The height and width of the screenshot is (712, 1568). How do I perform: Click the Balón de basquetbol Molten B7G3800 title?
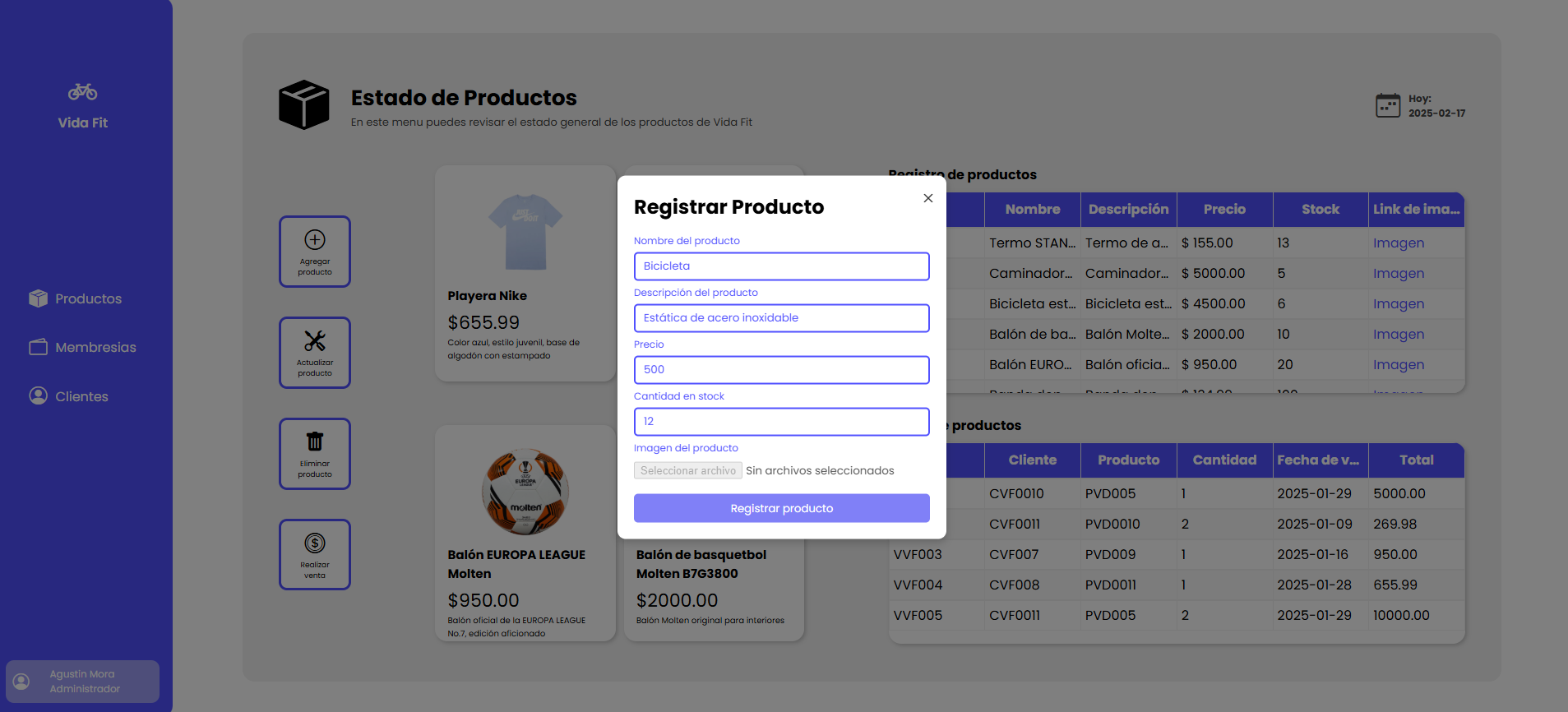(701, 565)
